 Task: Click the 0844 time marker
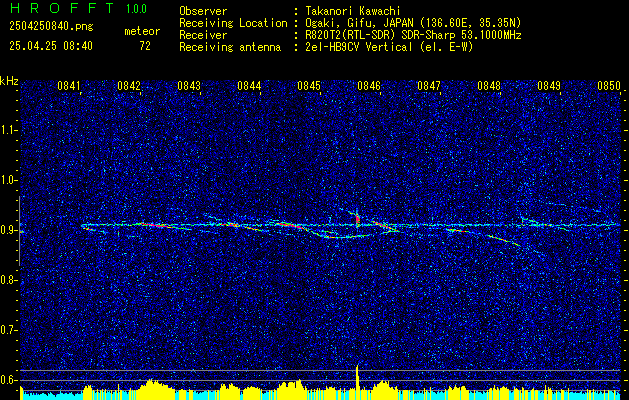pyautogui.click(x=249, y=86)
